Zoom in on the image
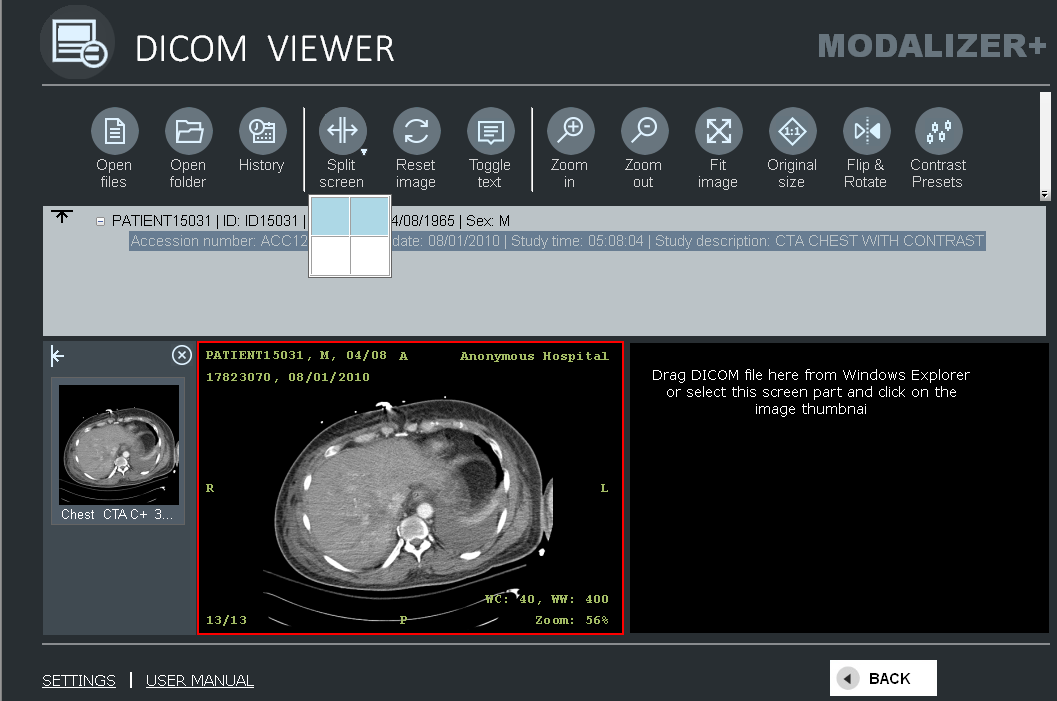Viewport: 1057px width, 701px height. [570, 131]
